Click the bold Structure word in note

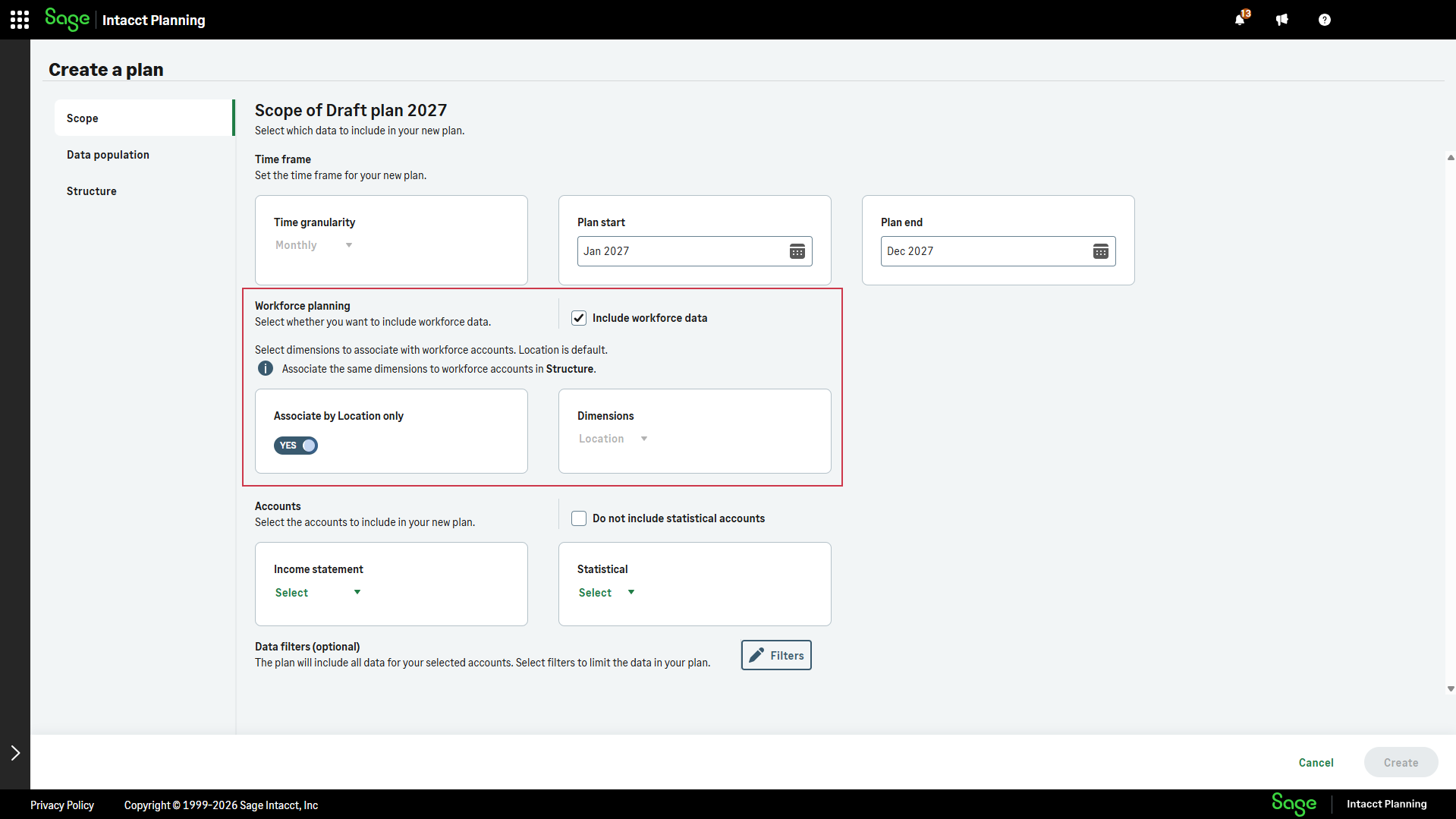tap(570, 369)
